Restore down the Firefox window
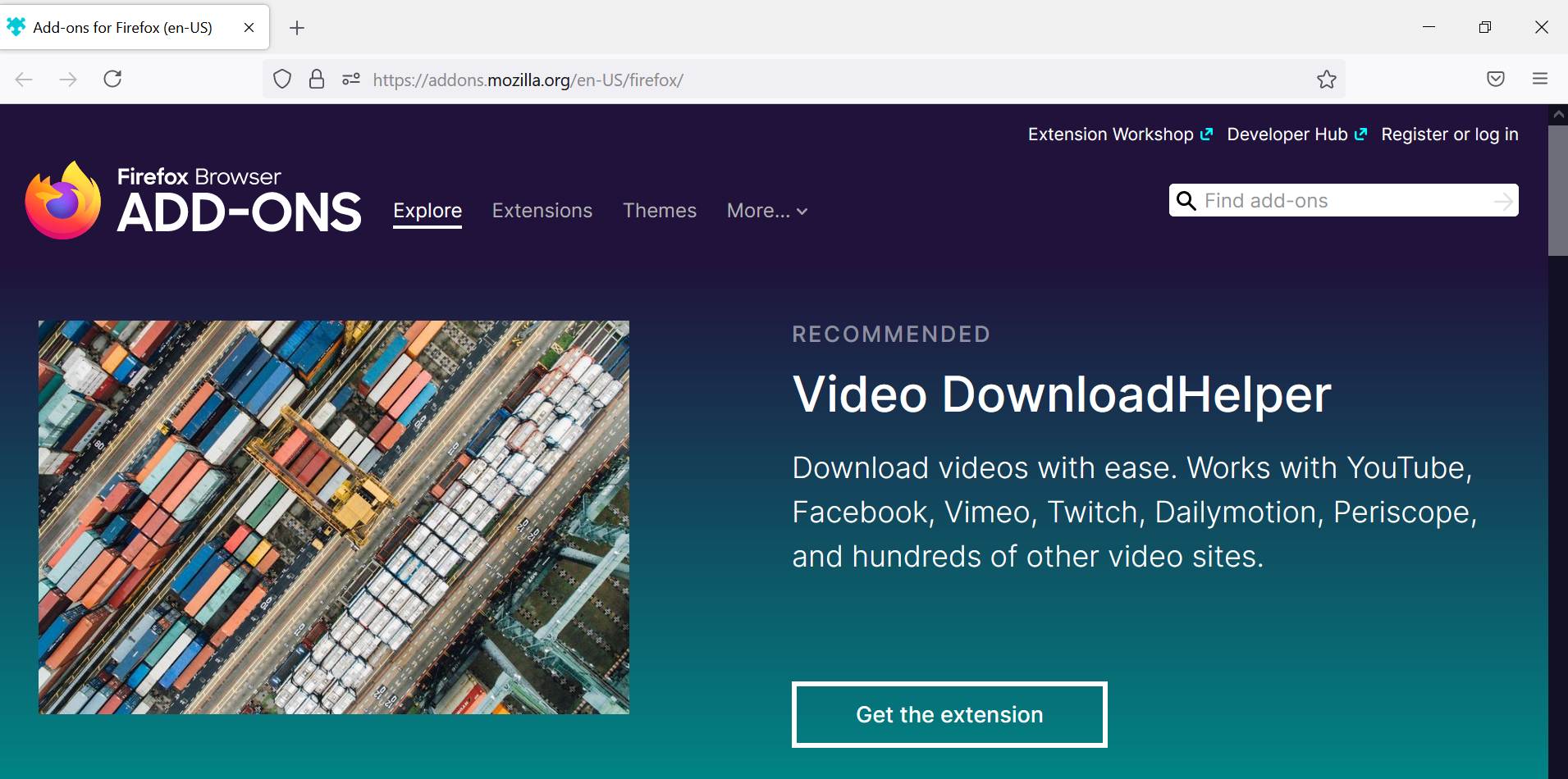1568x779 pixels. [1485, 27]
